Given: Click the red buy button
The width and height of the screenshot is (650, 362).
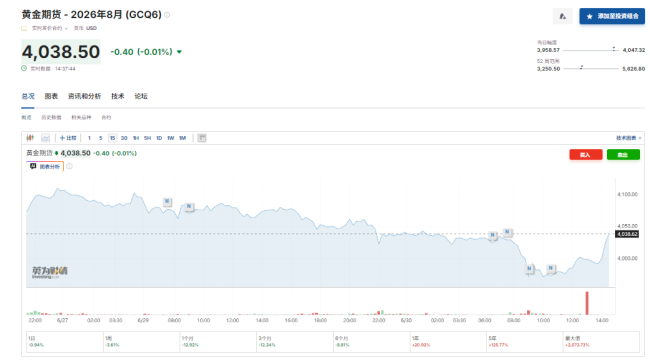Looking at the screenshot, I should 585,155.
